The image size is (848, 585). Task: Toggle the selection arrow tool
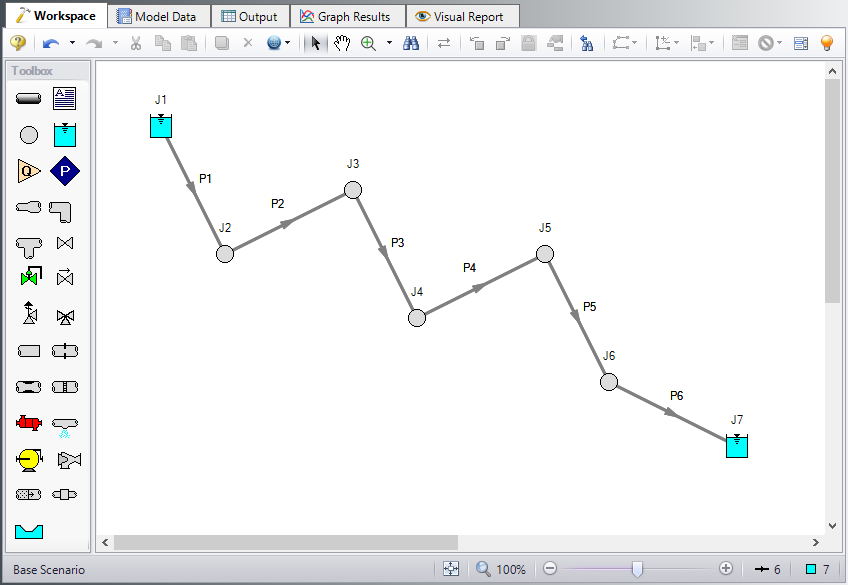314,44
